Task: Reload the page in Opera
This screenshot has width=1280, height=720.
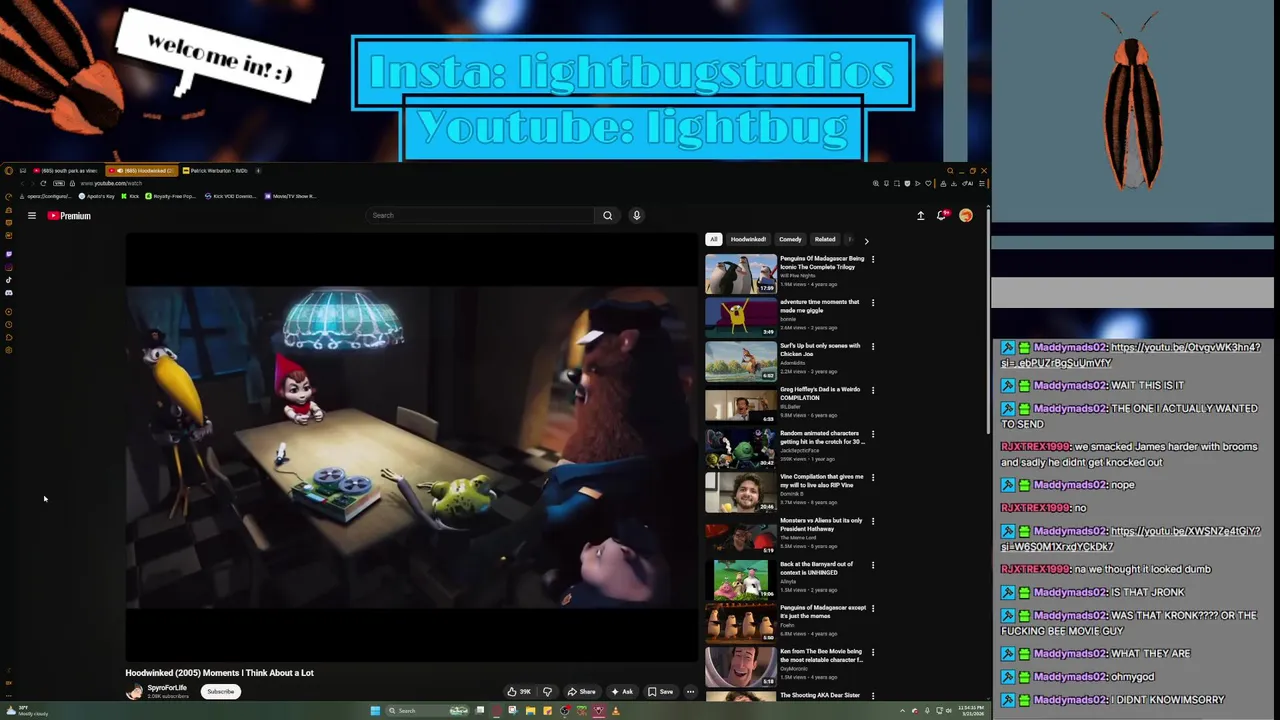Action: pos(43,183)
